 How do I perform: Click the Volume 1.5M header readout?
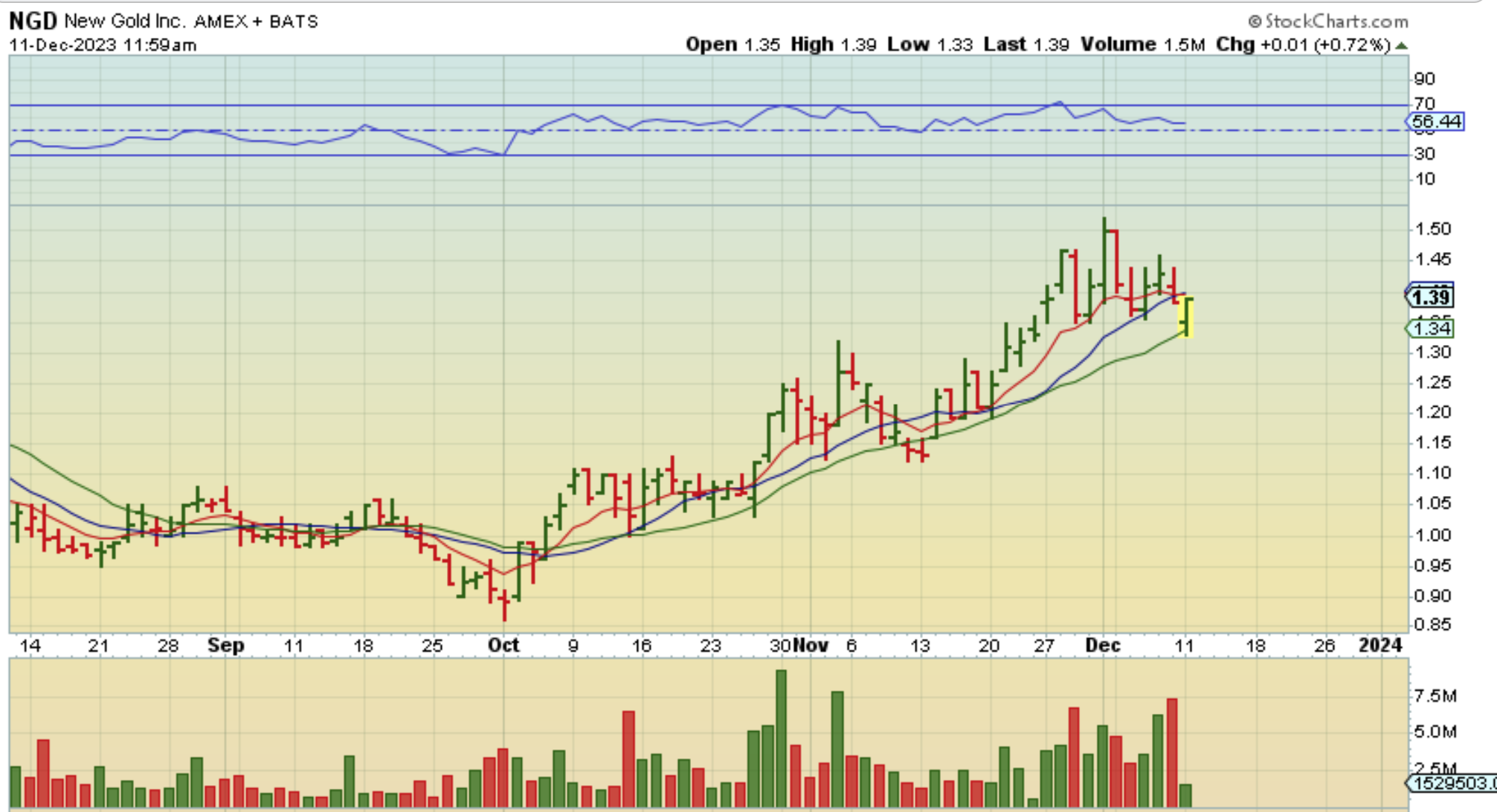[1142, 45]
